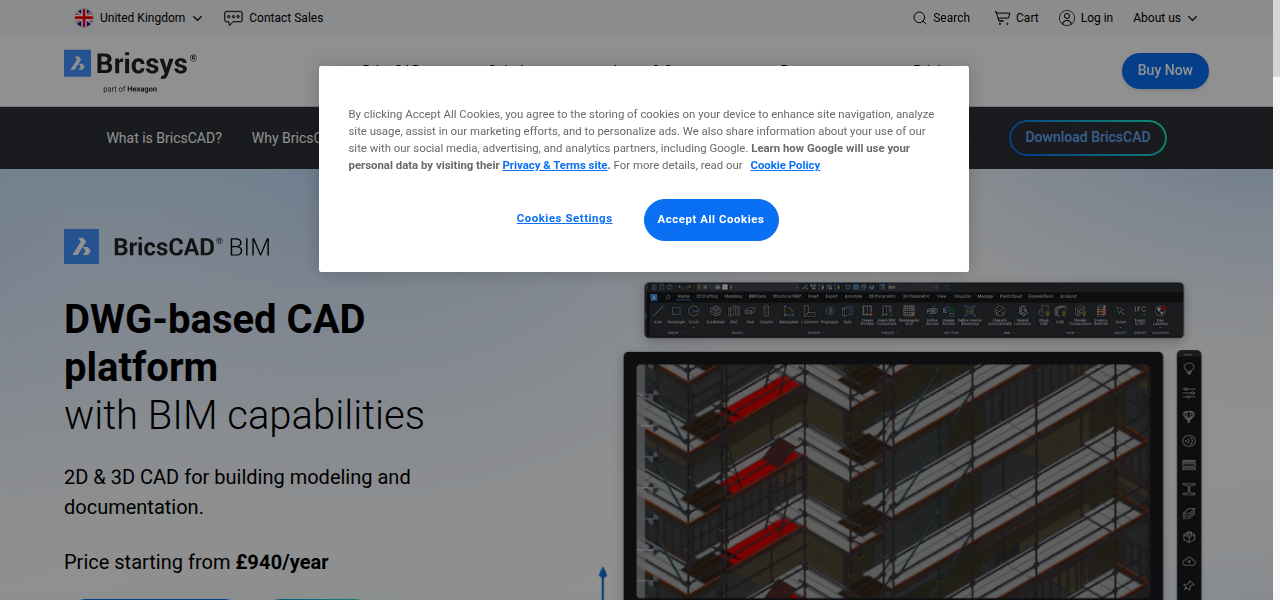The width and height of the screenshot is (1280, 600).
Task: Select the Slab tool icon
Action: coord(750,311)
